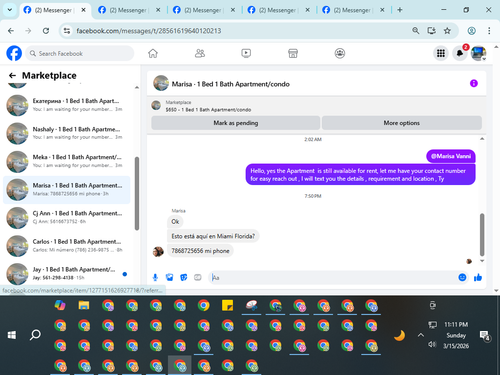Click the conversation list scrollbar
The height and width of the screenshot is (375, 500).
click(137, 193)
